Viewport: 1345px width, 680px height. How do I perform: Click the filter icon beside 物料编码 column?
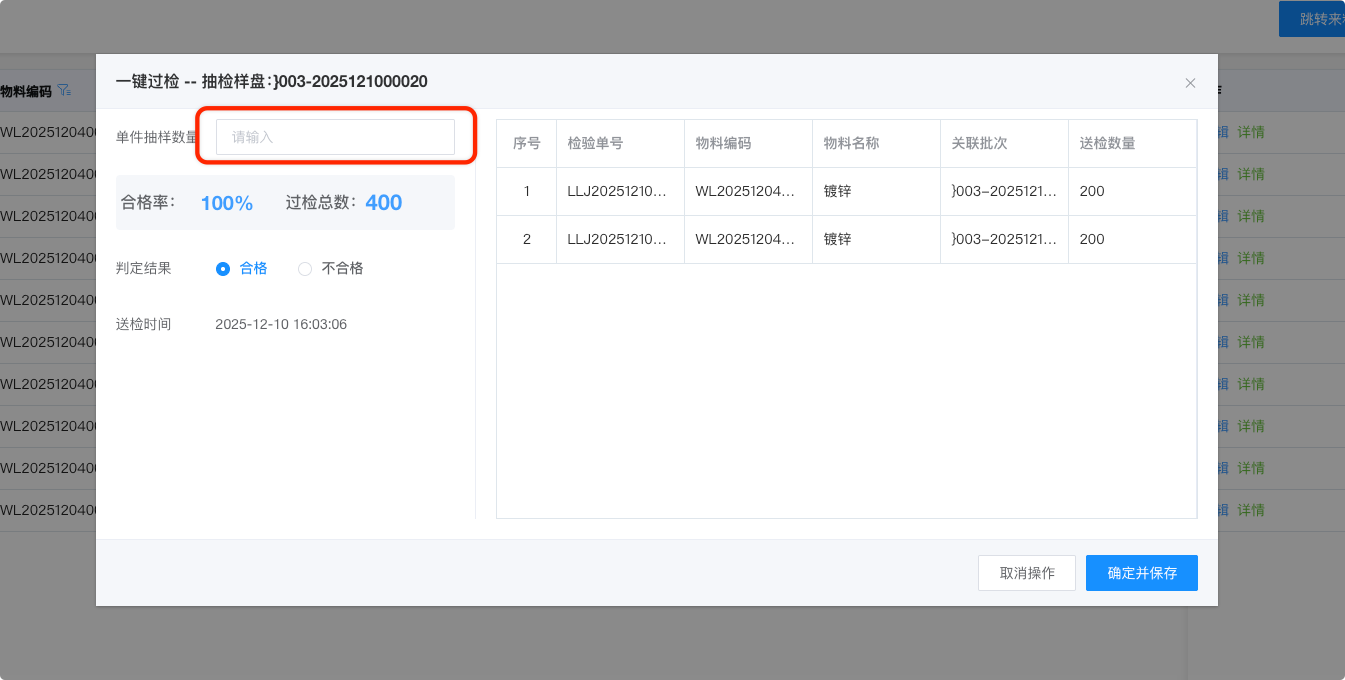(64, 91)
